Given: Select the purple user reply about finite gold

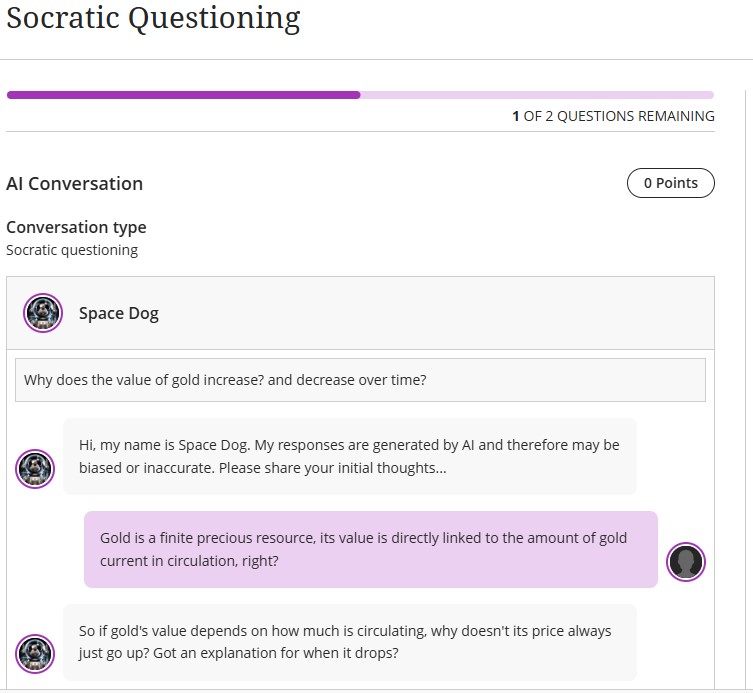Looking at the screenshot, I should tap(370, 549).
